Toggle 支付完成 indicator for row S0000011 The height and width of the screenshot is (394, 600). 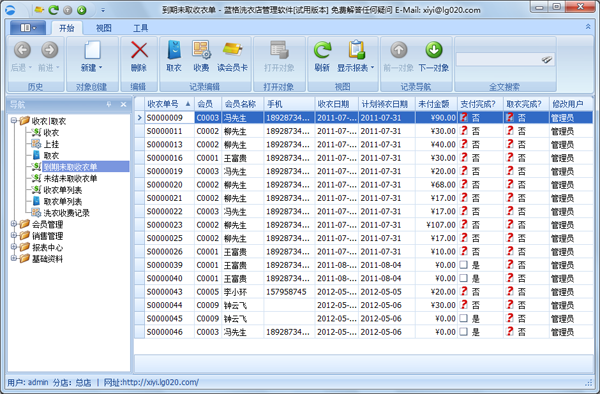pos(464,131)
